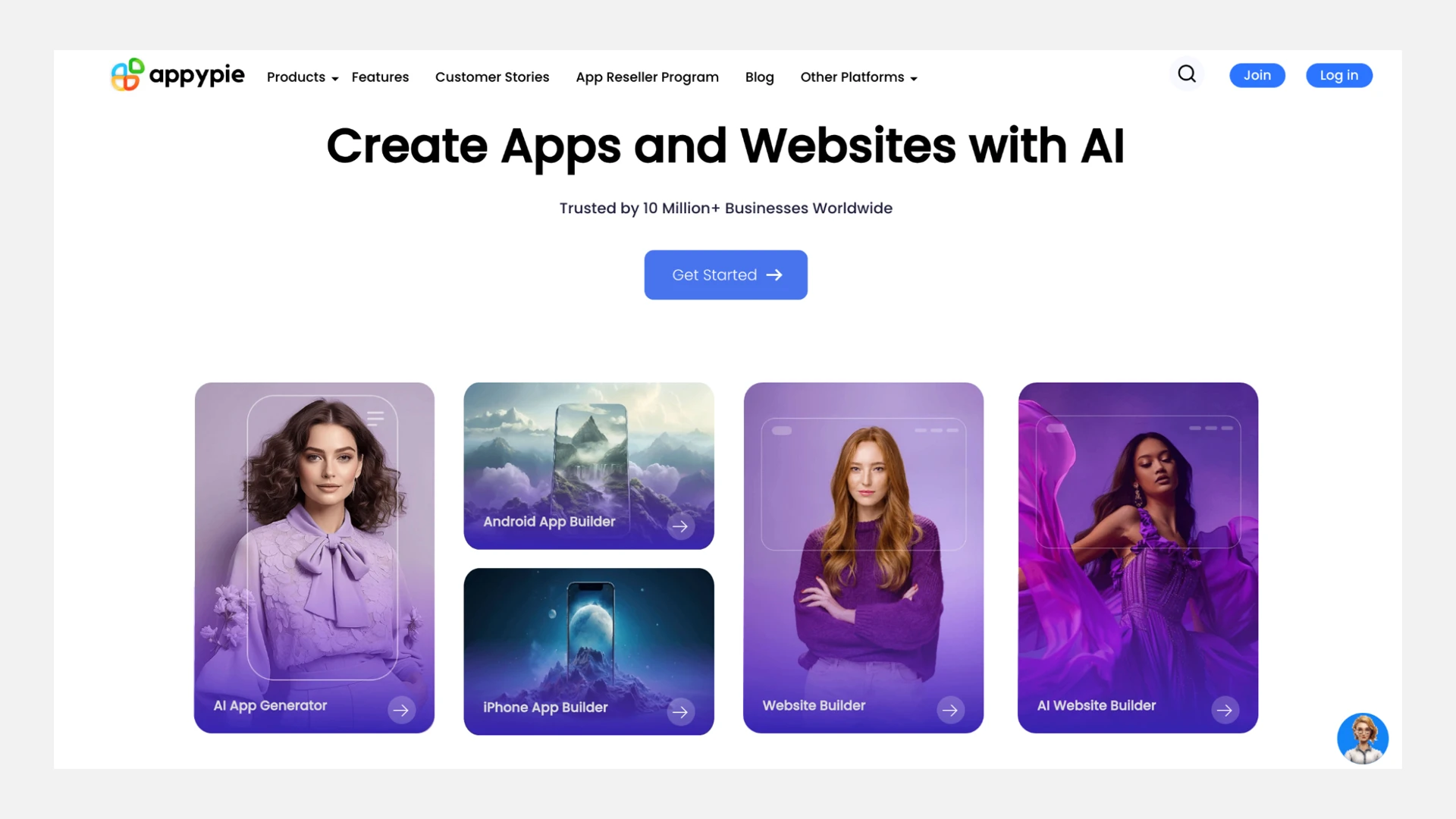Click the arrow on Website Builder card
The image size is (1456, 819).
pyautogui.click(x=950, y=711)
